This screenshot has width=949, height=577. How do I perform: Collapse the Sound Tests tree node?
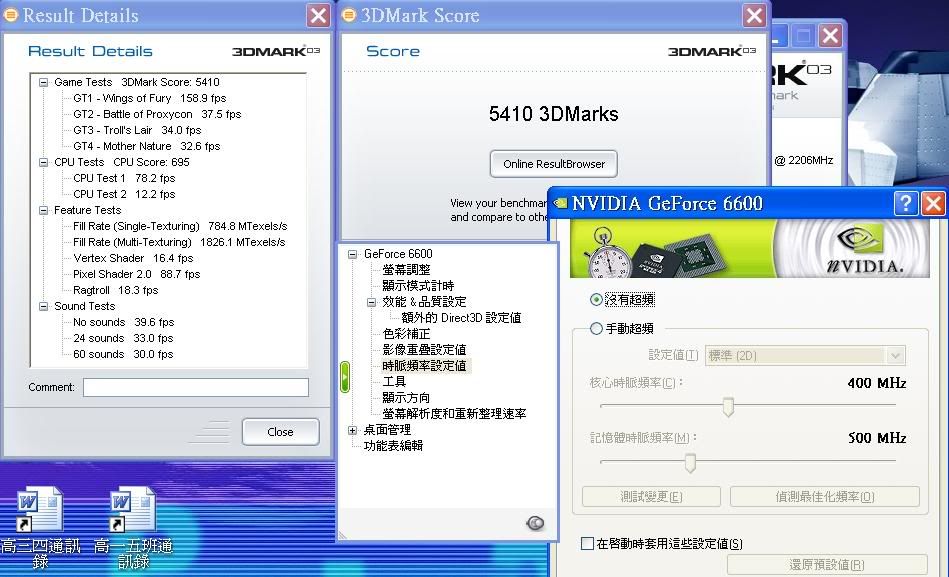point(44,306)
